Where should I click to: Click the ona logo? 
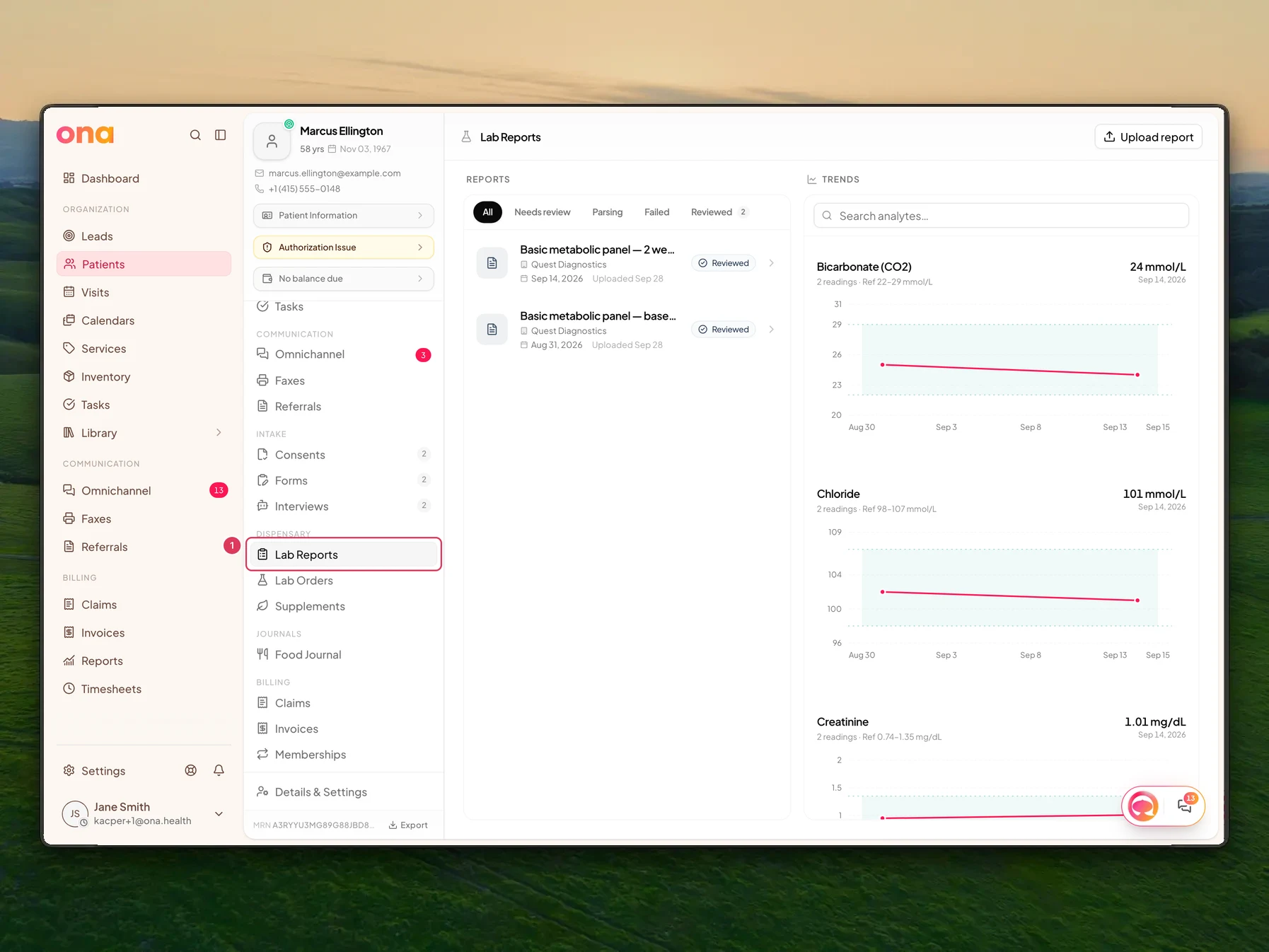[85, 134]
